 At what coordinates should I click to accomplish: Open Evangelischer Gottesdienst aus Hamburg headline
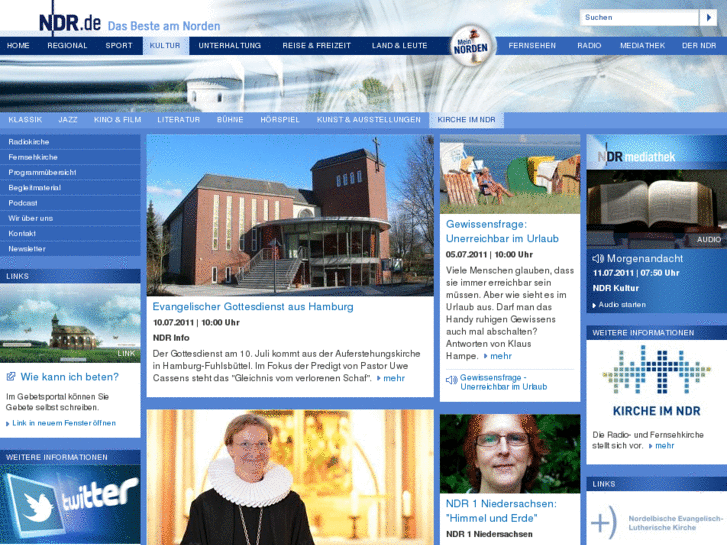pos(253,307)
